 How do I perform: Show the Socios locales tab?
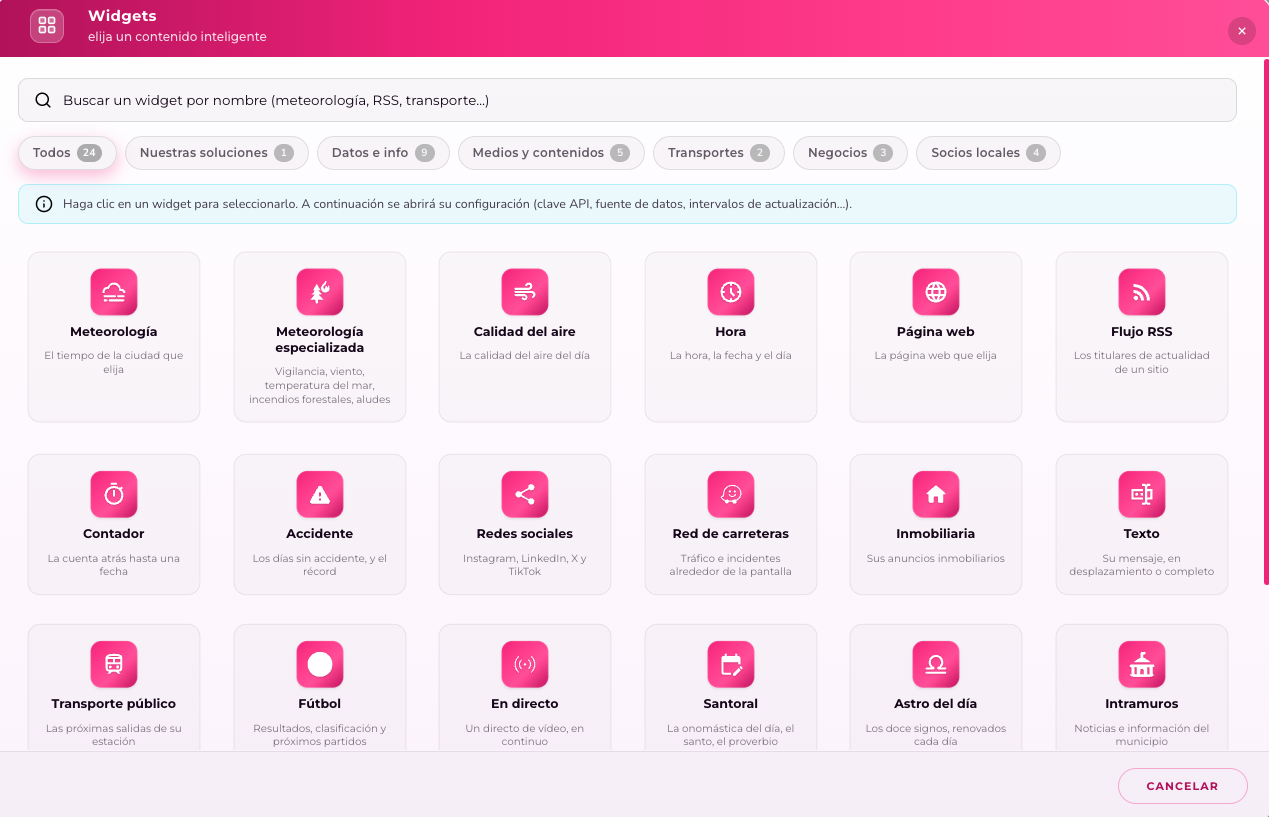[988, 153]
